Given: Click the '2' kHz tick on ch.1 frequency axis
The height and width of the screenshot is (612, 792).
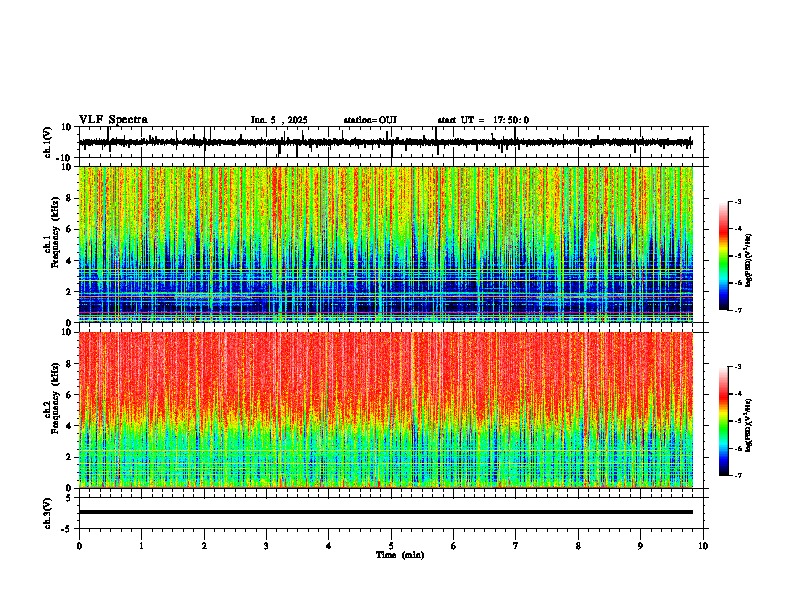Looking at the screenshot, I should (69, 291).
